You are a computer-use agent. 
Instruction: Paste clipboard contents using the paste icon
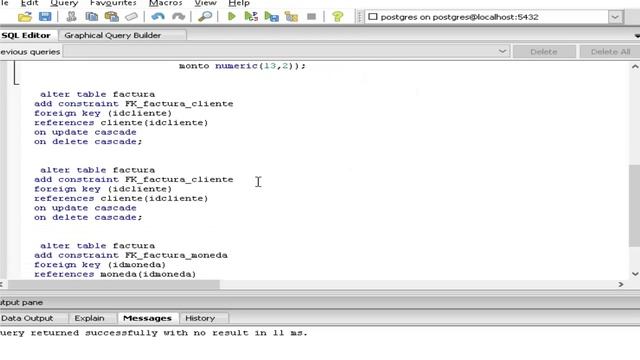click(x=111, y=17)
